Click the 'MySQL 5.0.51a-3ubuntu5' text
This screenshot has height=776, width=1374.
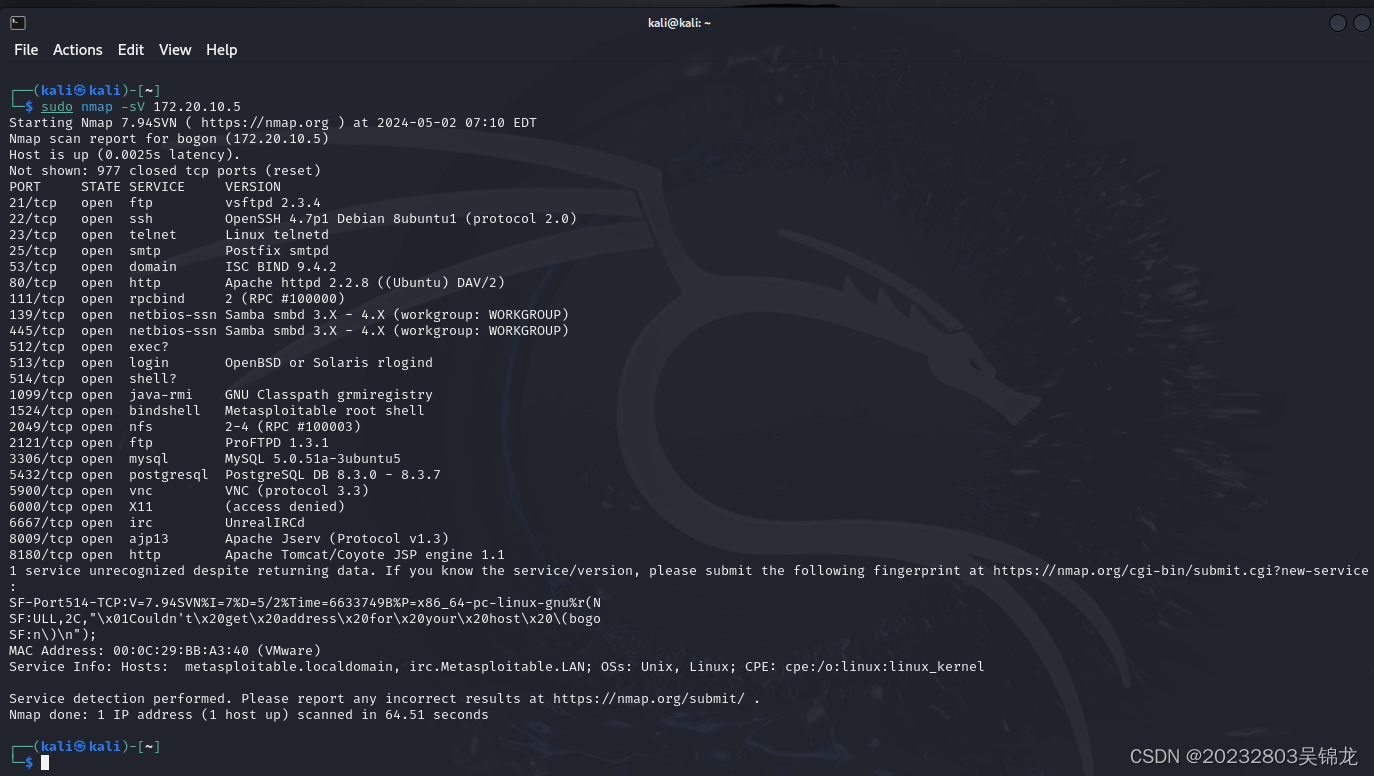tap(313, 459)
